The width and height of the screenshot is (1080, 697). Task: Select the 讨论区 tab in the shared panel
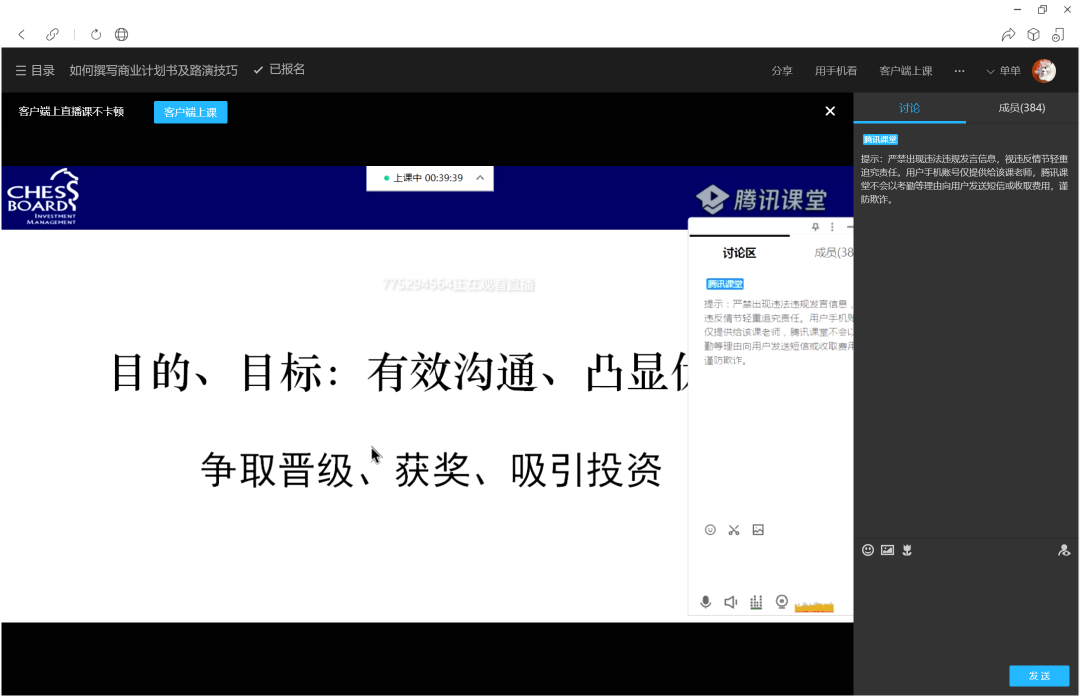pos(739,253)
